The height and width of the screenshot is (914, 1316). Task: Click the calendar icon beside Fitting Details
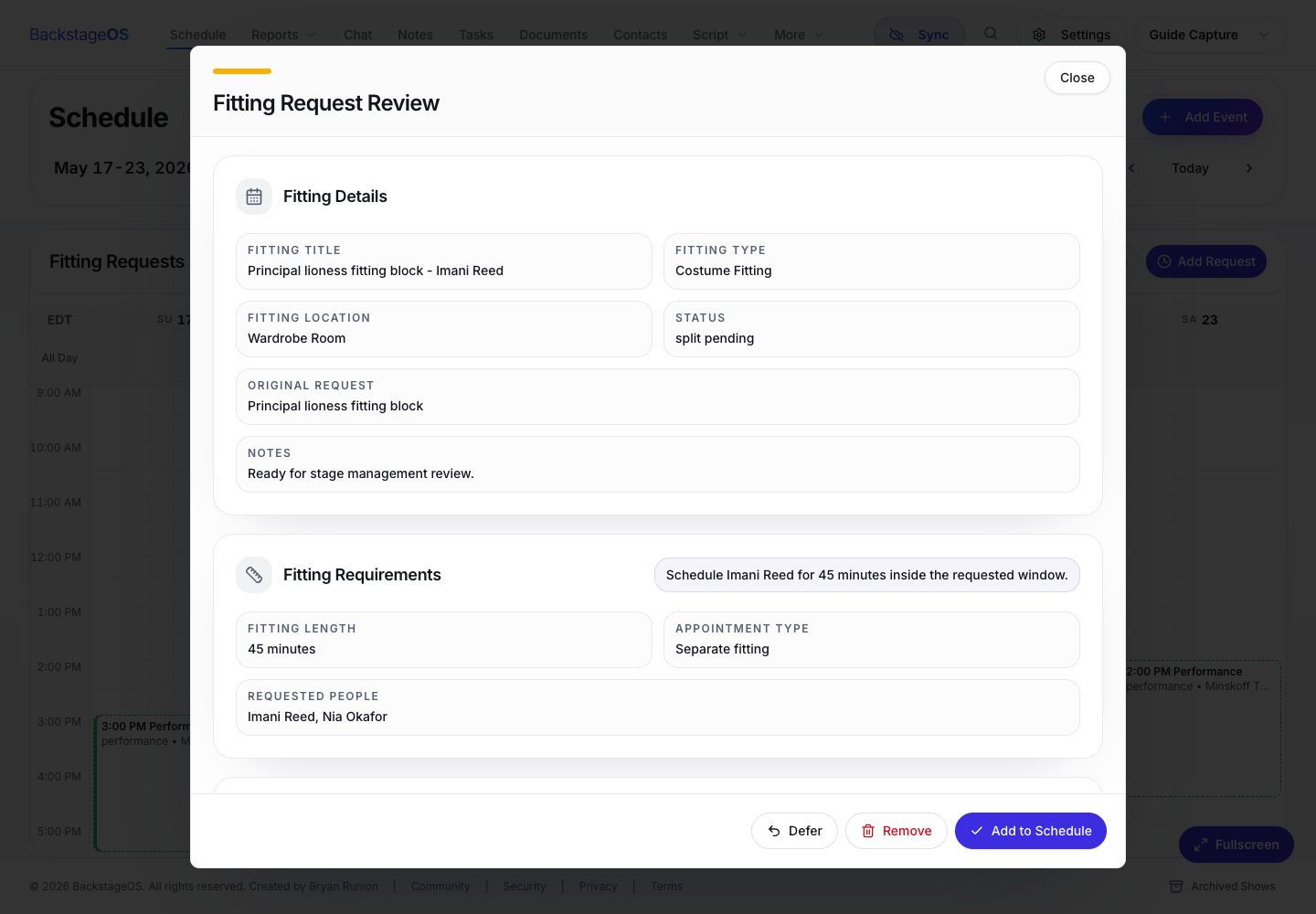pos(254,197)
